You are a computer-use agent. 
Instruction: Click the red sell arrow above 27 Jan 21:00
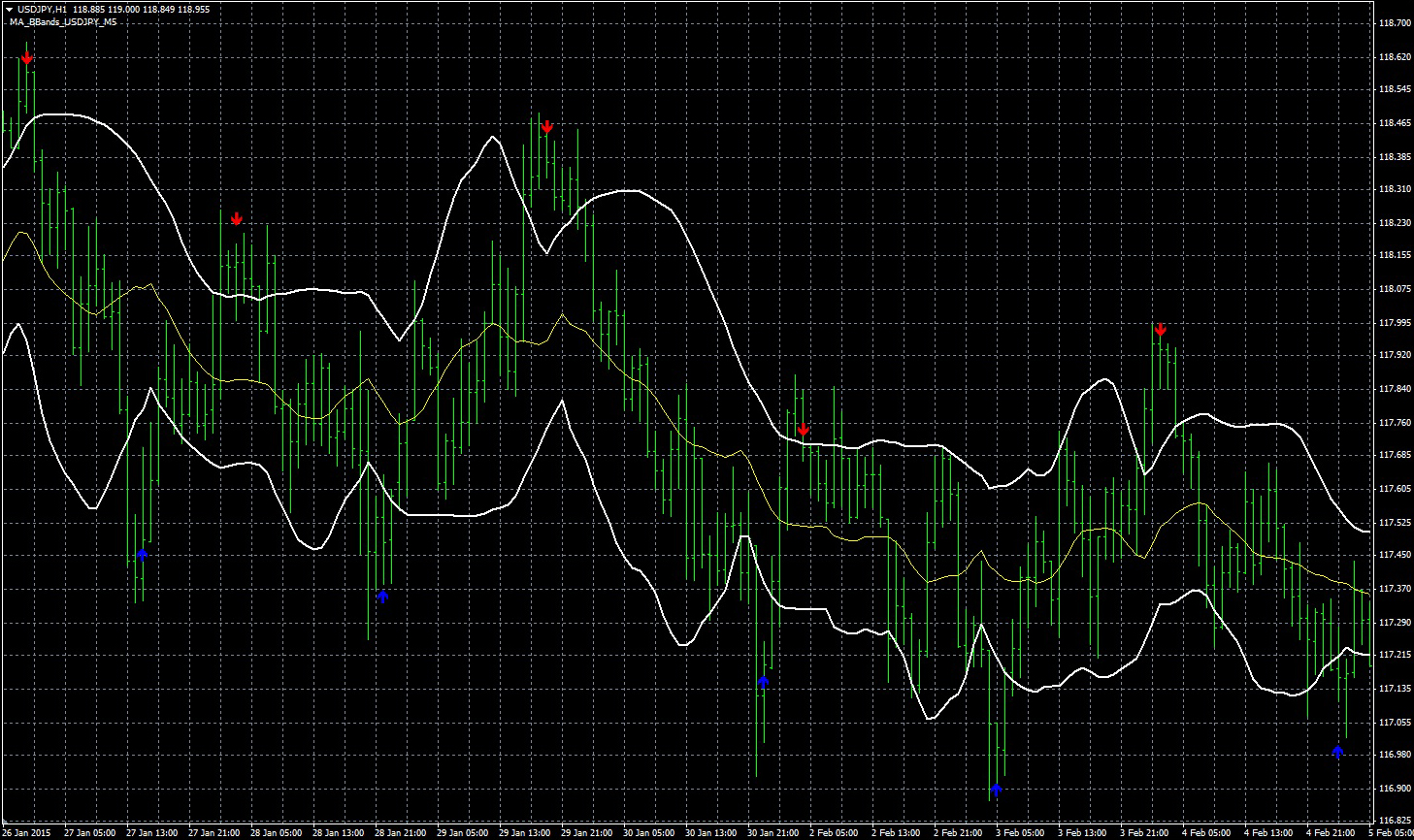237,218
